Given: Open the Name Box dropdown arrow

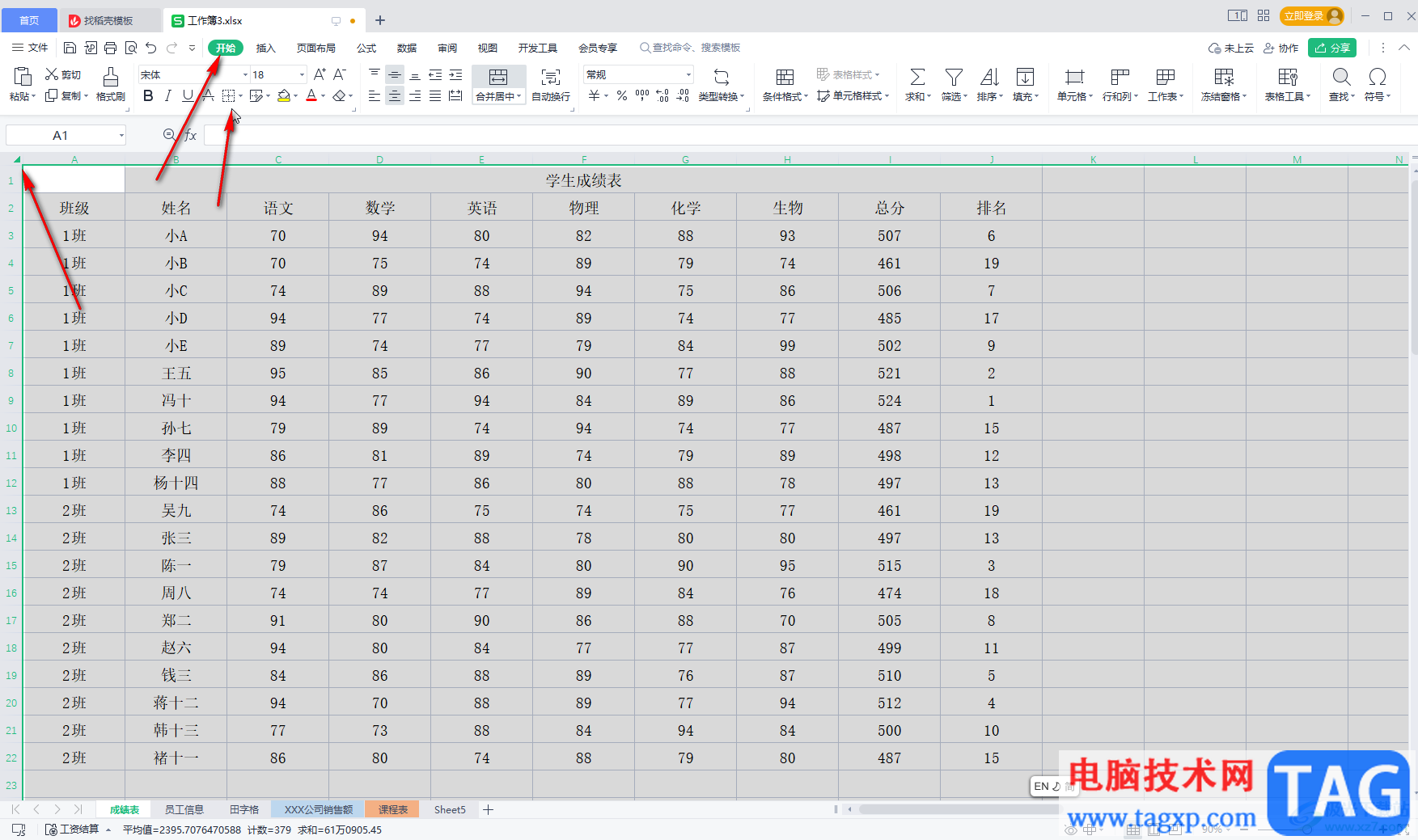Looking at the screenshot, I should coord(121,135).
